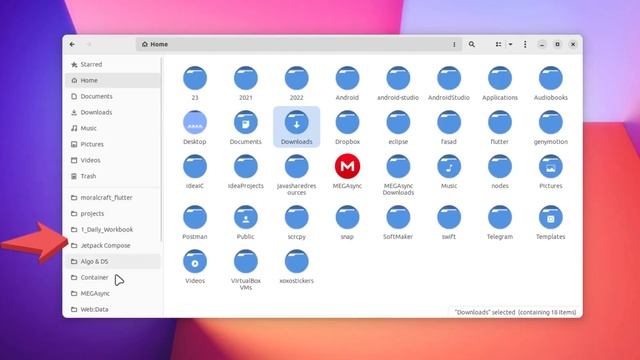
Task: Open Starred in the sidebar
Action: point(113,64)
